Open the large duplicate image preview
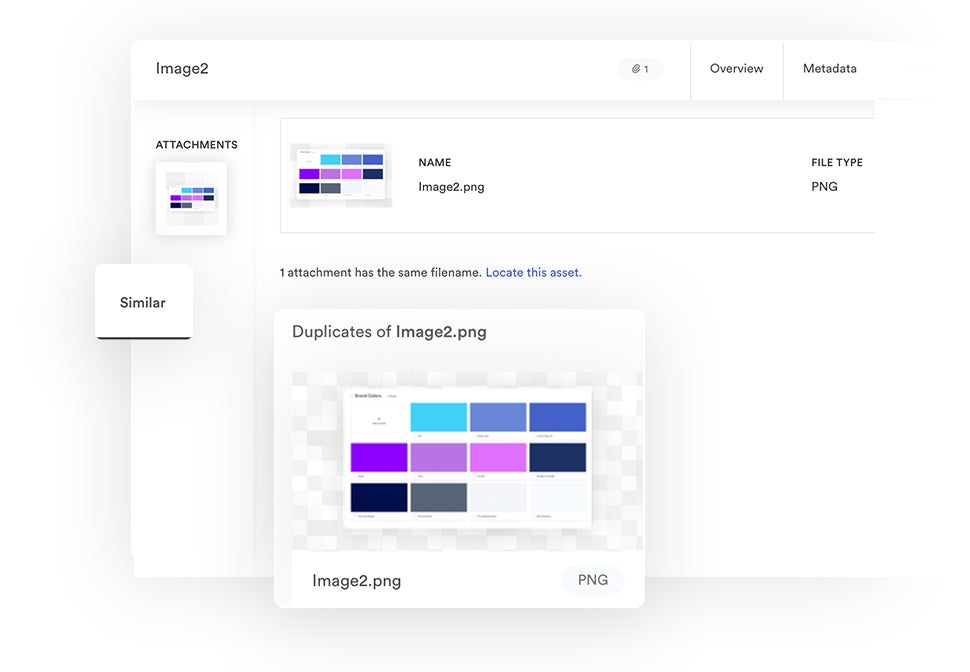970x672 pixels. coord(467,460)
